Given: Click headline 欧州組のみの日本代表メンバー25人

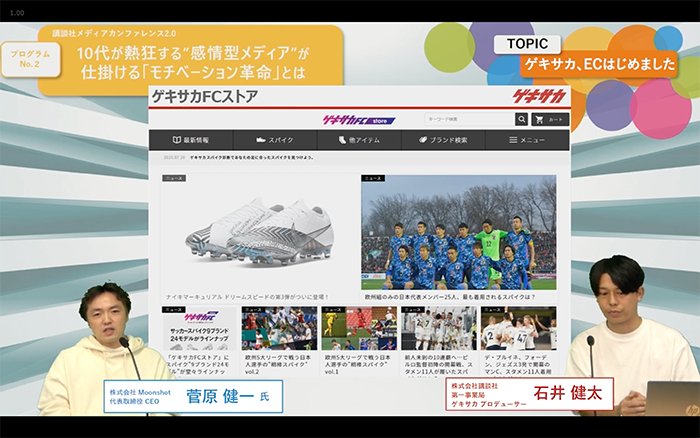Looking at the screenshot, I should [x=450, y=297].
